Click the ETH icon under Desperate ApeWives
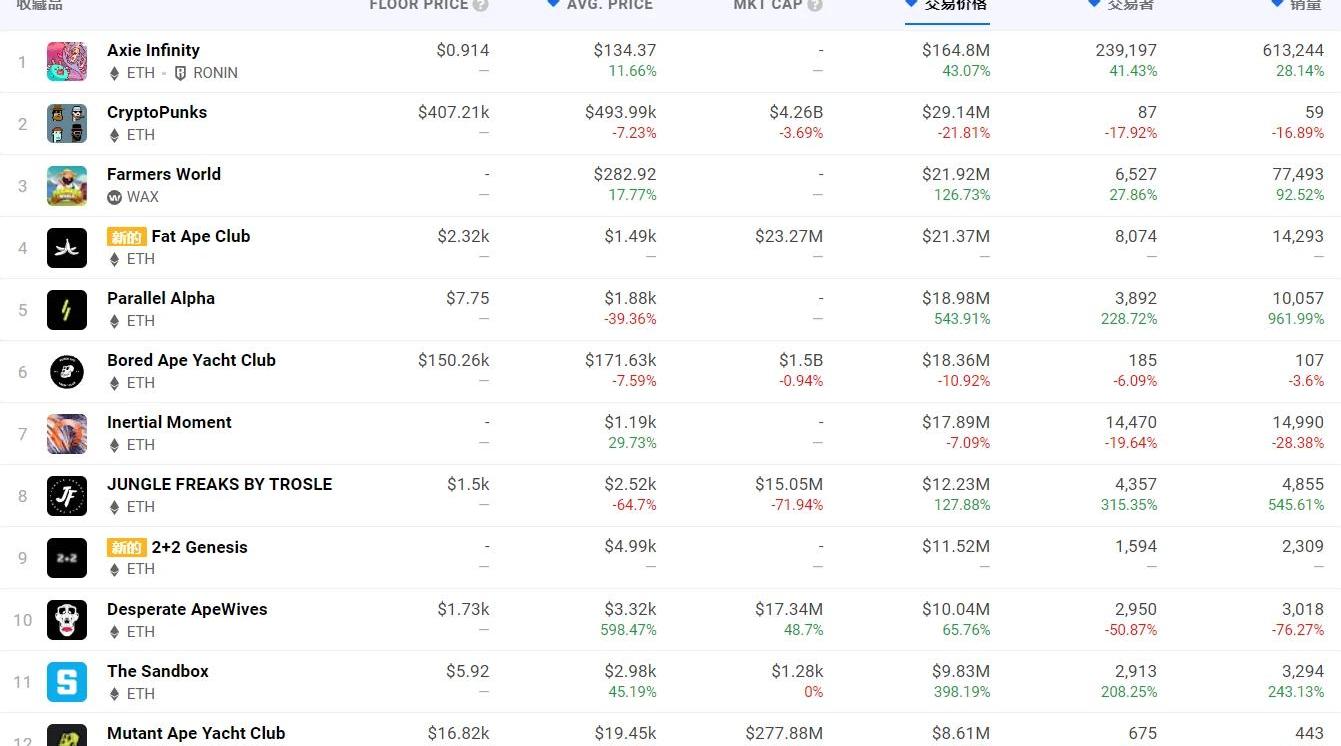Screen dimensions: 1341x746 click(114, 632)
